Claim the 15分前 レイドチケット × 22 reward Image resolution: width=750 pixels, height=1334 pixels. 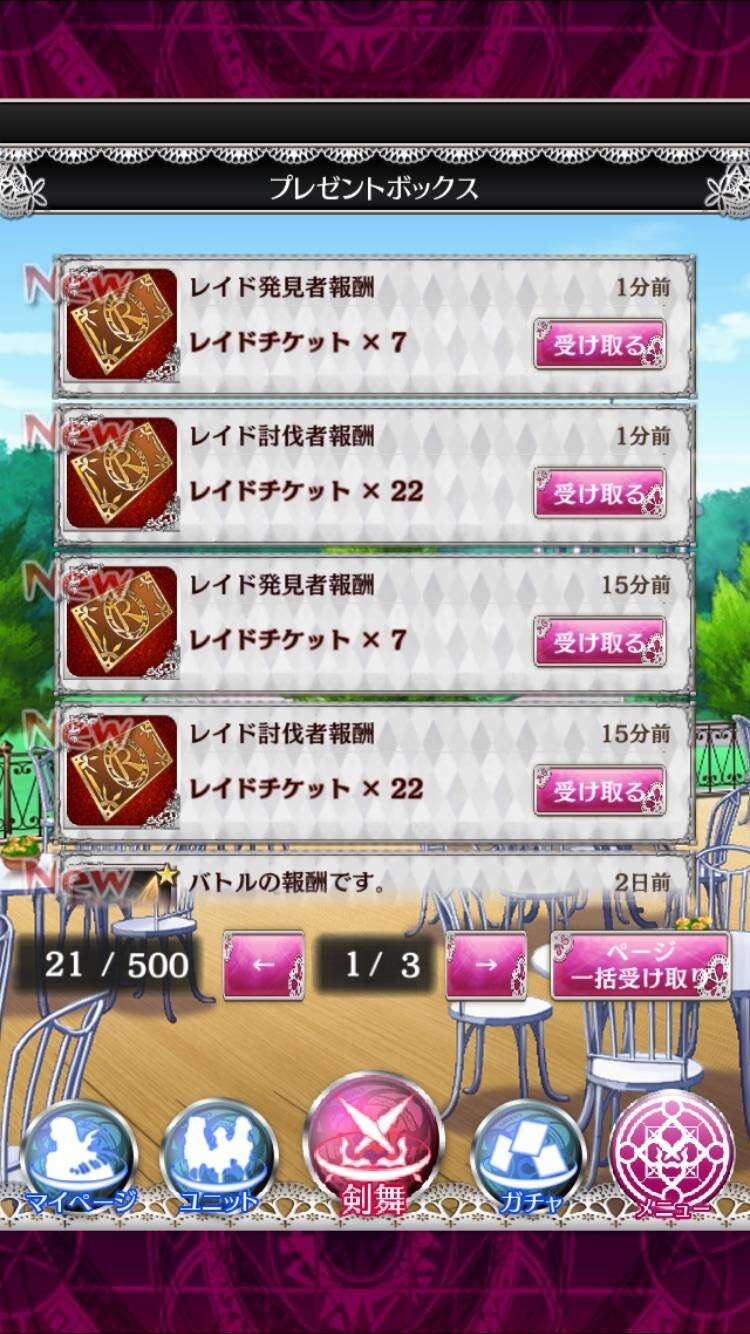600,792
